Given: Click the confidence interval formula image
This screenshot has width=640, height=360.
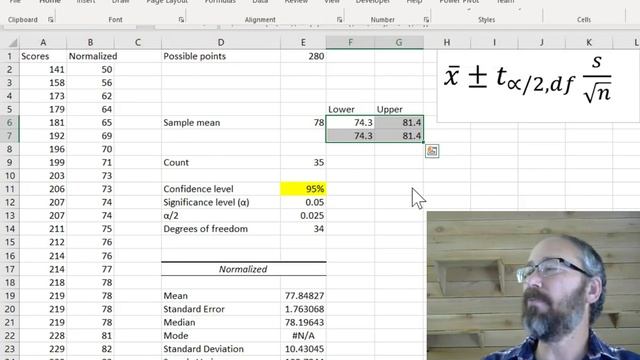Looking at the screenshot, I should (x=538, y=86).
